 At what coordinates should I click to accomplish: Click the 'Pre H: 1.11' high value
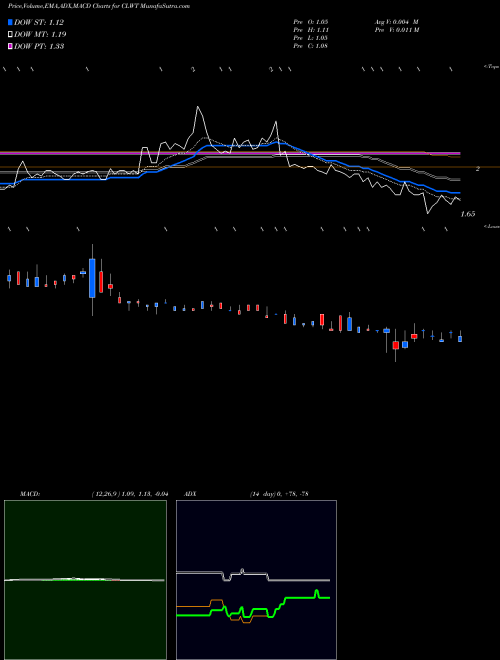coord(311,30)
